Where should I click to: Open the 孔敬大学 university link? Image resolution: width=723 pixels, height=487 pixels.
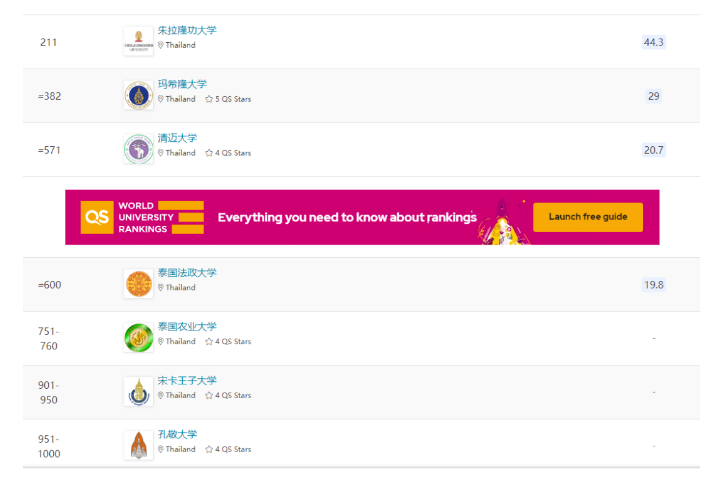tap(177, 434)
